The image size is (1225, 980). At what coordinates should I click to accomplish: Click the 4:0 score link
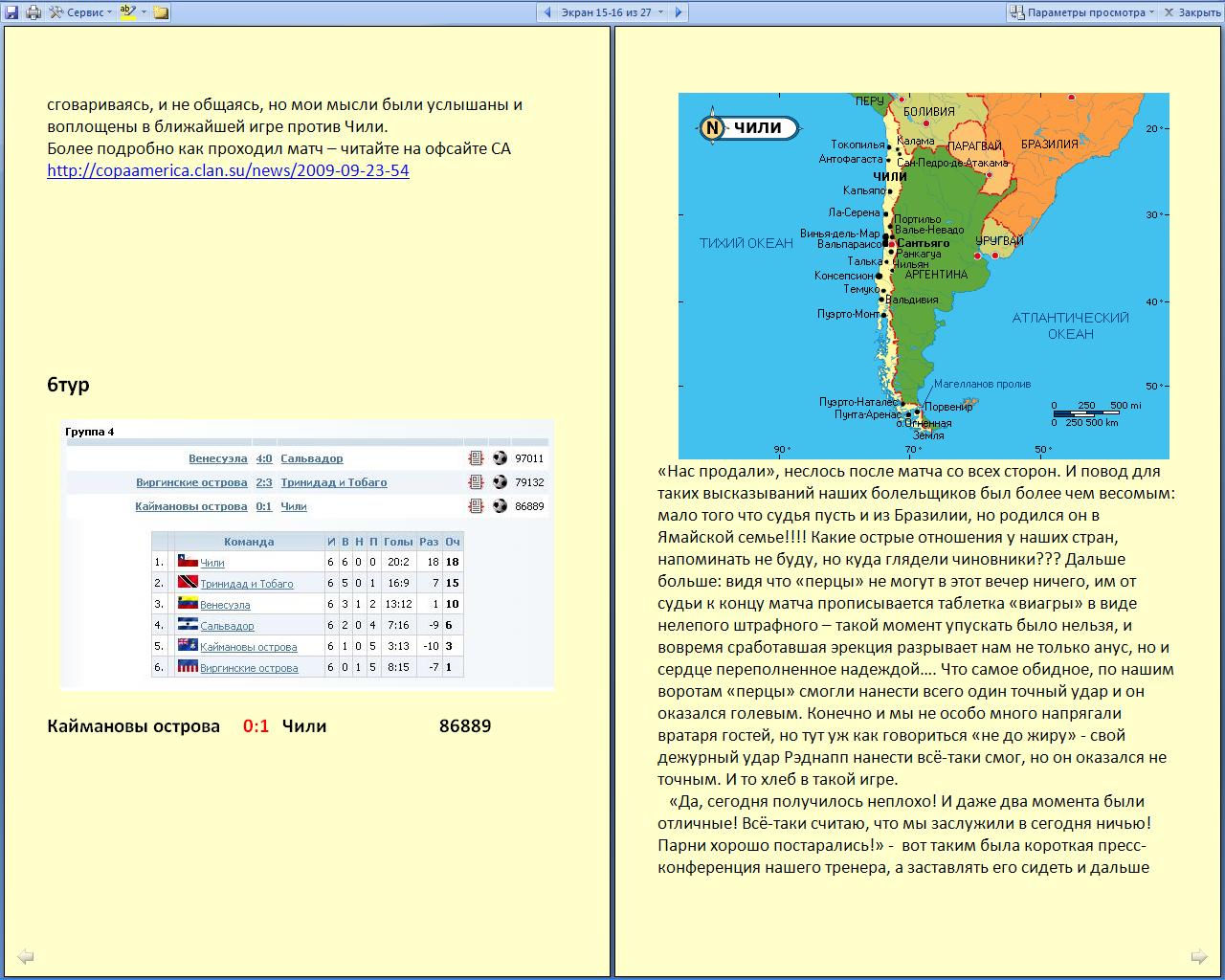[264, 458]
